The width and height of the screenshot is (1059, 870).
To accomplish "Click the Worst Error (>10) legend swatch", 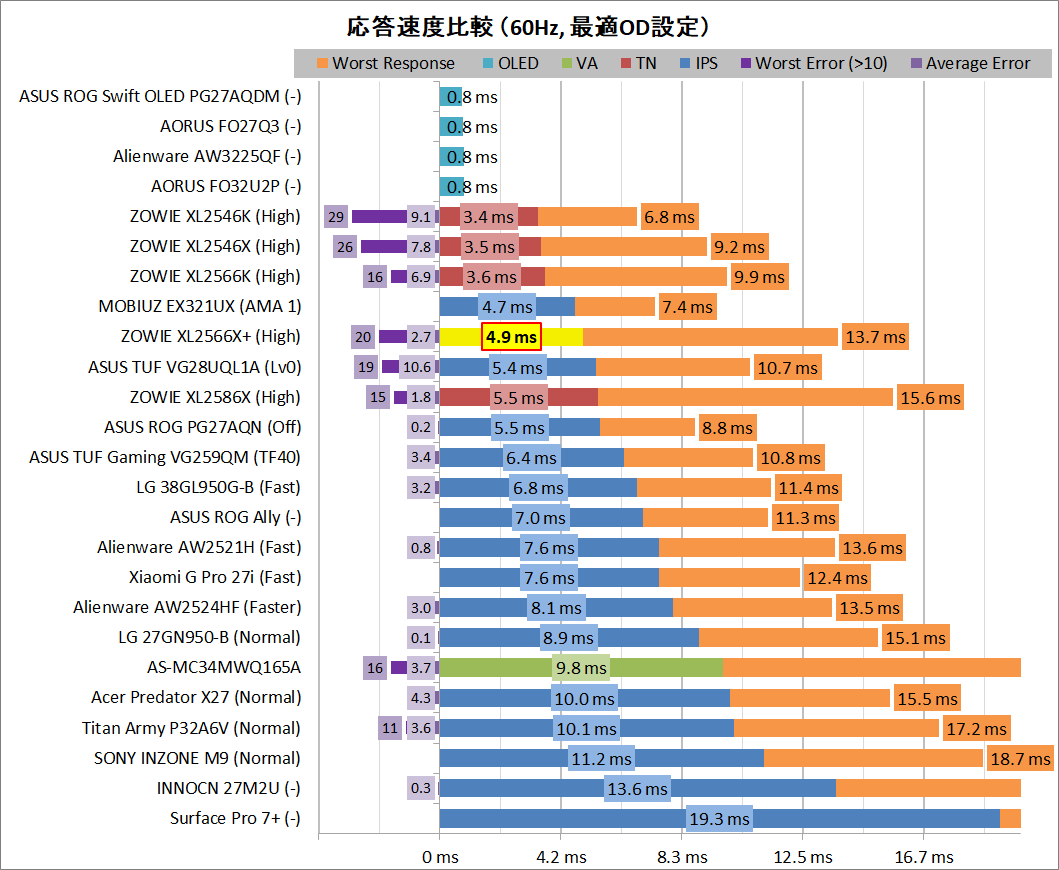I will (746, 63).
